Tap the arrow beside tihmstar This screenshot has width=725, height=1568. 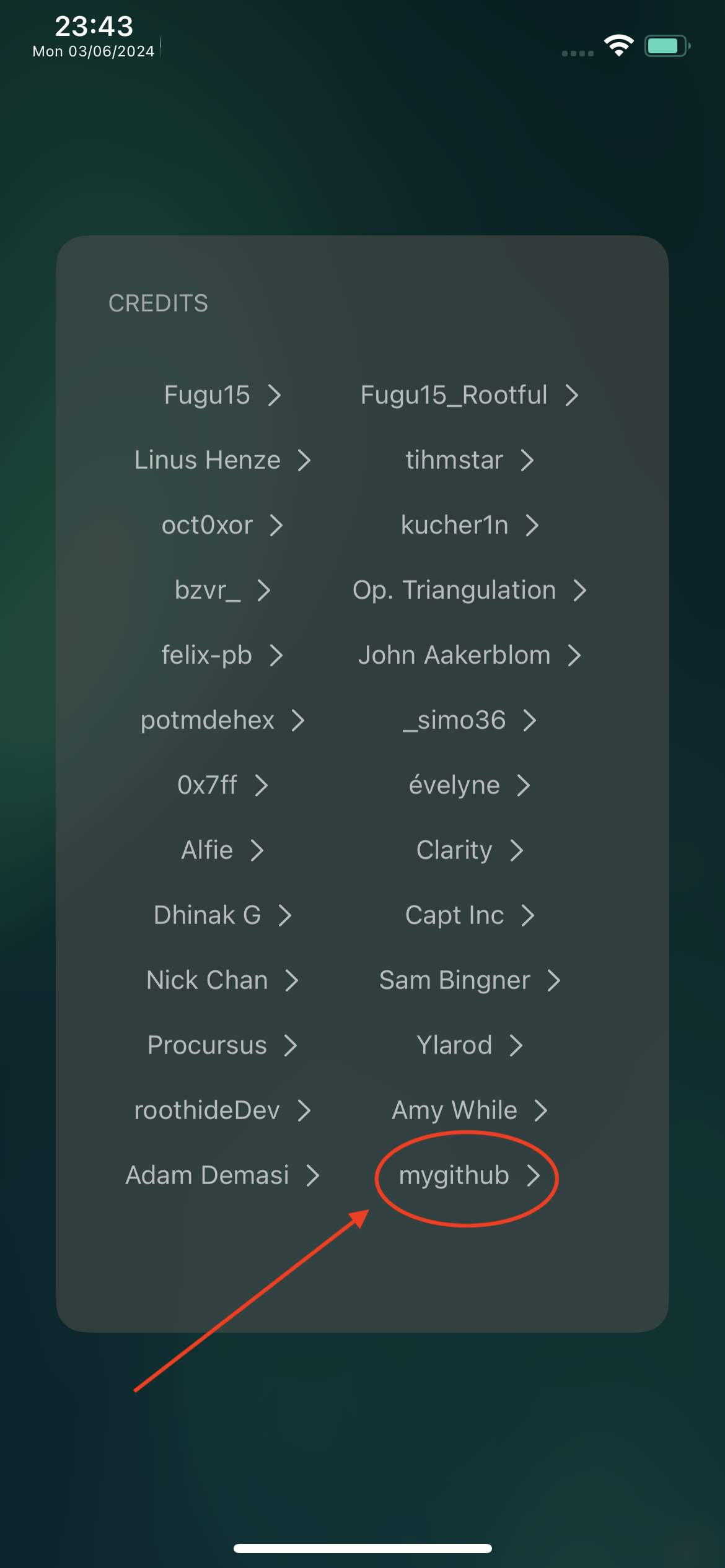tap(527, 460)
